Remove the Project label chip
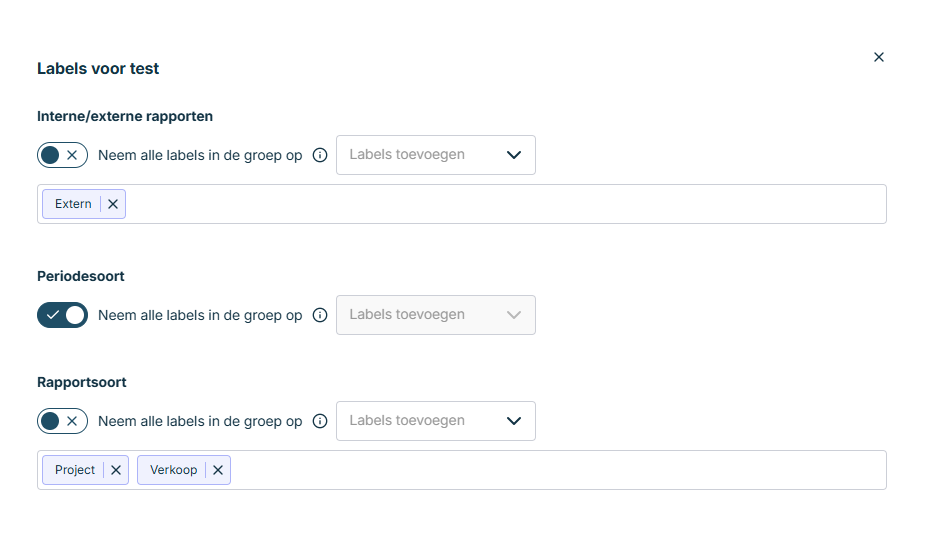The width and height of the screenshot is (930, 535). coord(116,470)
